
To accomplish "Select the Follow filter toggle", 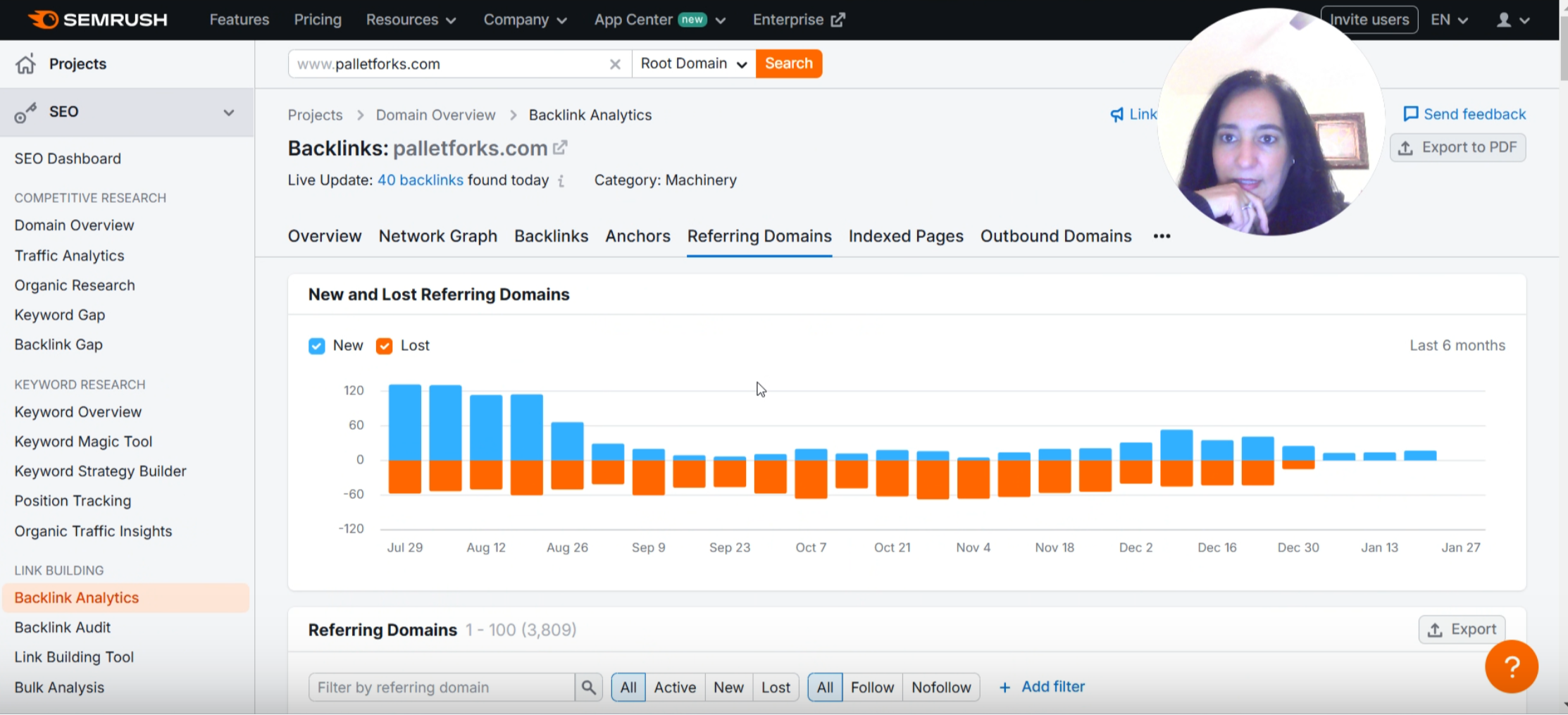I will point(872,687).
